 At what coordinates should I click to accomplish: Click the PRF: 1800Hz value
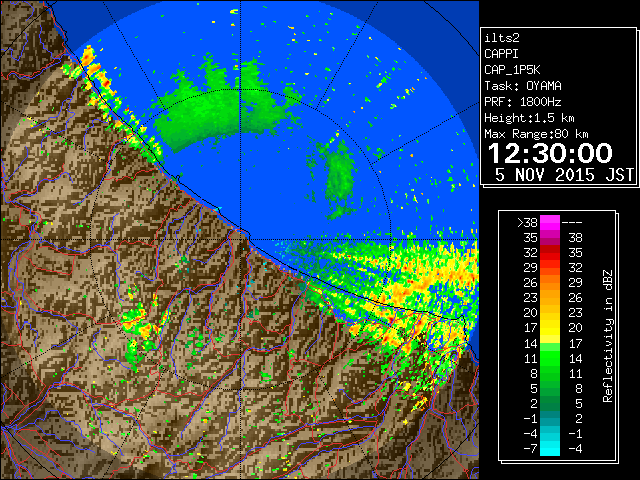coord(523,102)
